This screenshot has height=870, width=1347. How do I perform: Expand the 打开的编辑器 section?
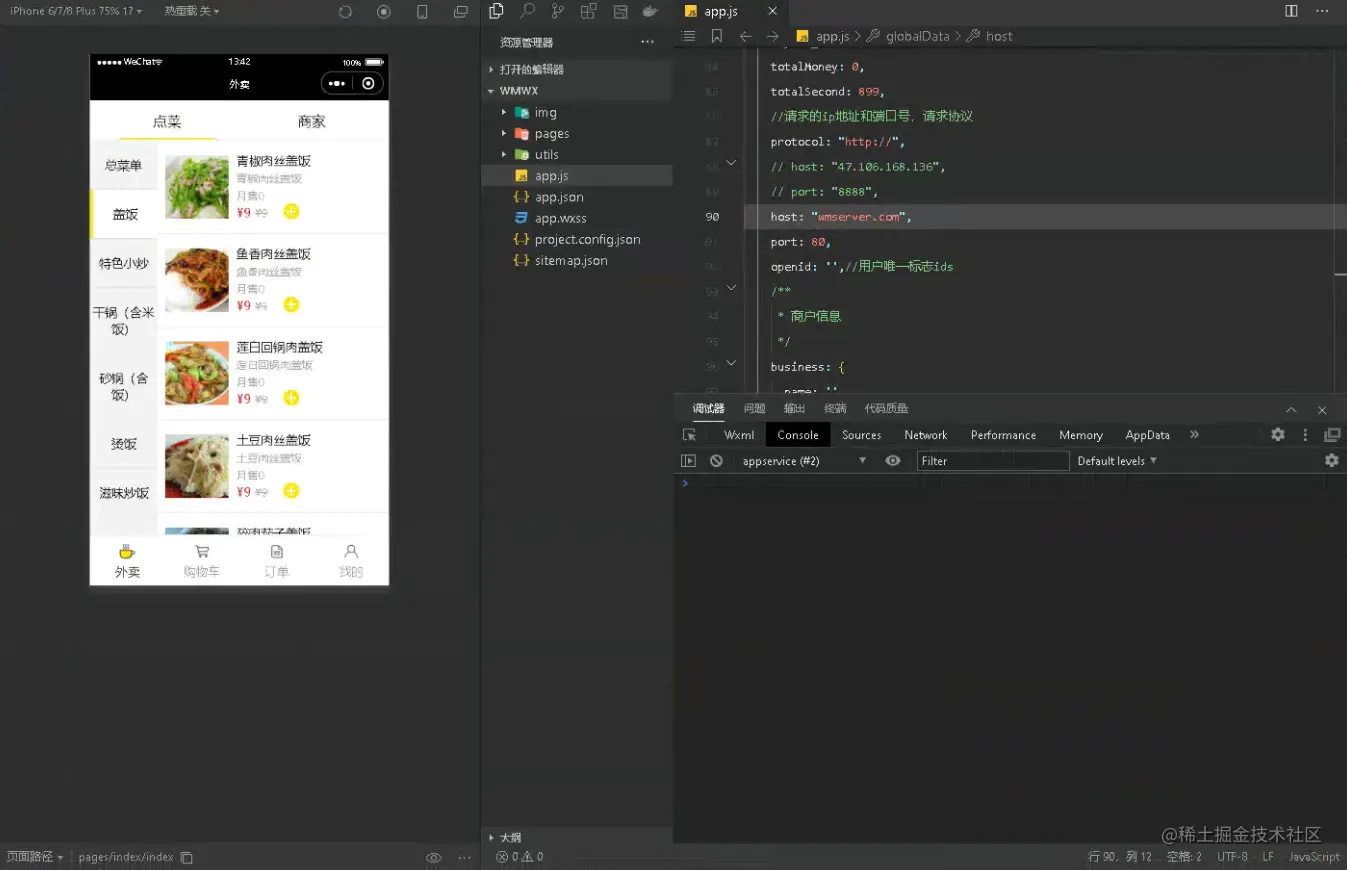(x=577, y=69)
